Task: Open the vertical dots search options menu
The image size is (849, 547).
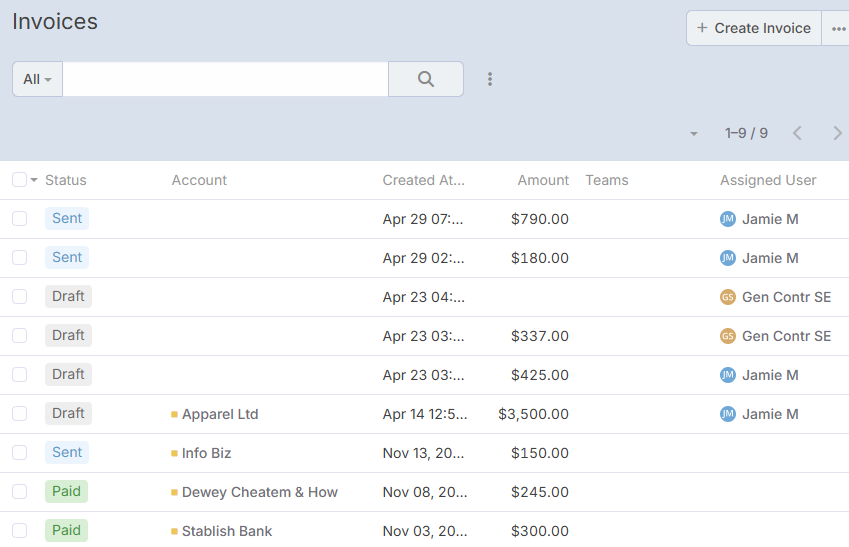Action: [489, 79]
